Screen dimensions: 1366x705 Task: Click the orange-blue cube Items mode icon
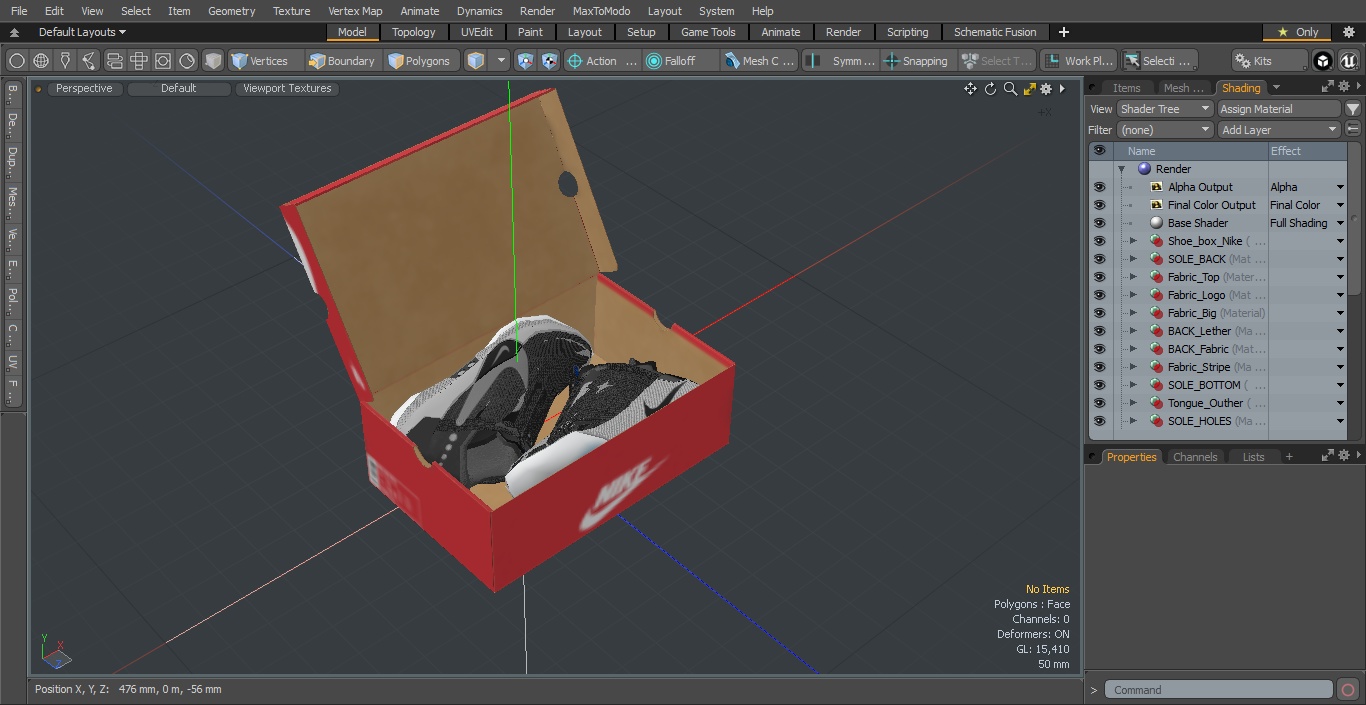pos(476,61)
